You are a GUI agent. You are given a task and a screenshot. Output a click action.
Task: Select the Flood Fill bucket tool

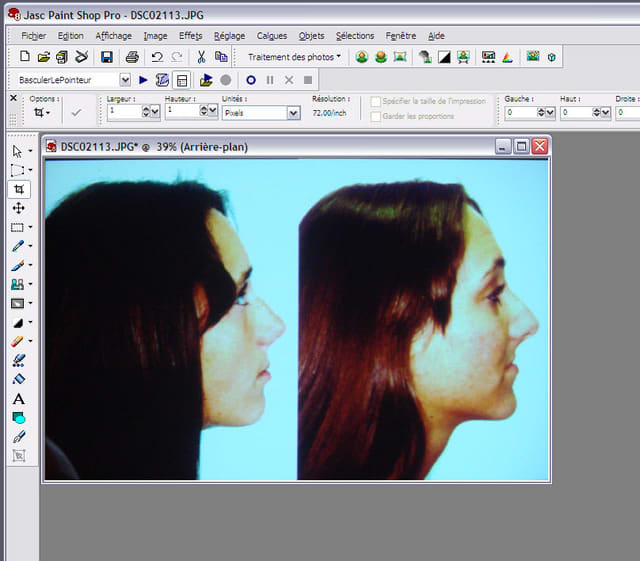pos(18,379)
